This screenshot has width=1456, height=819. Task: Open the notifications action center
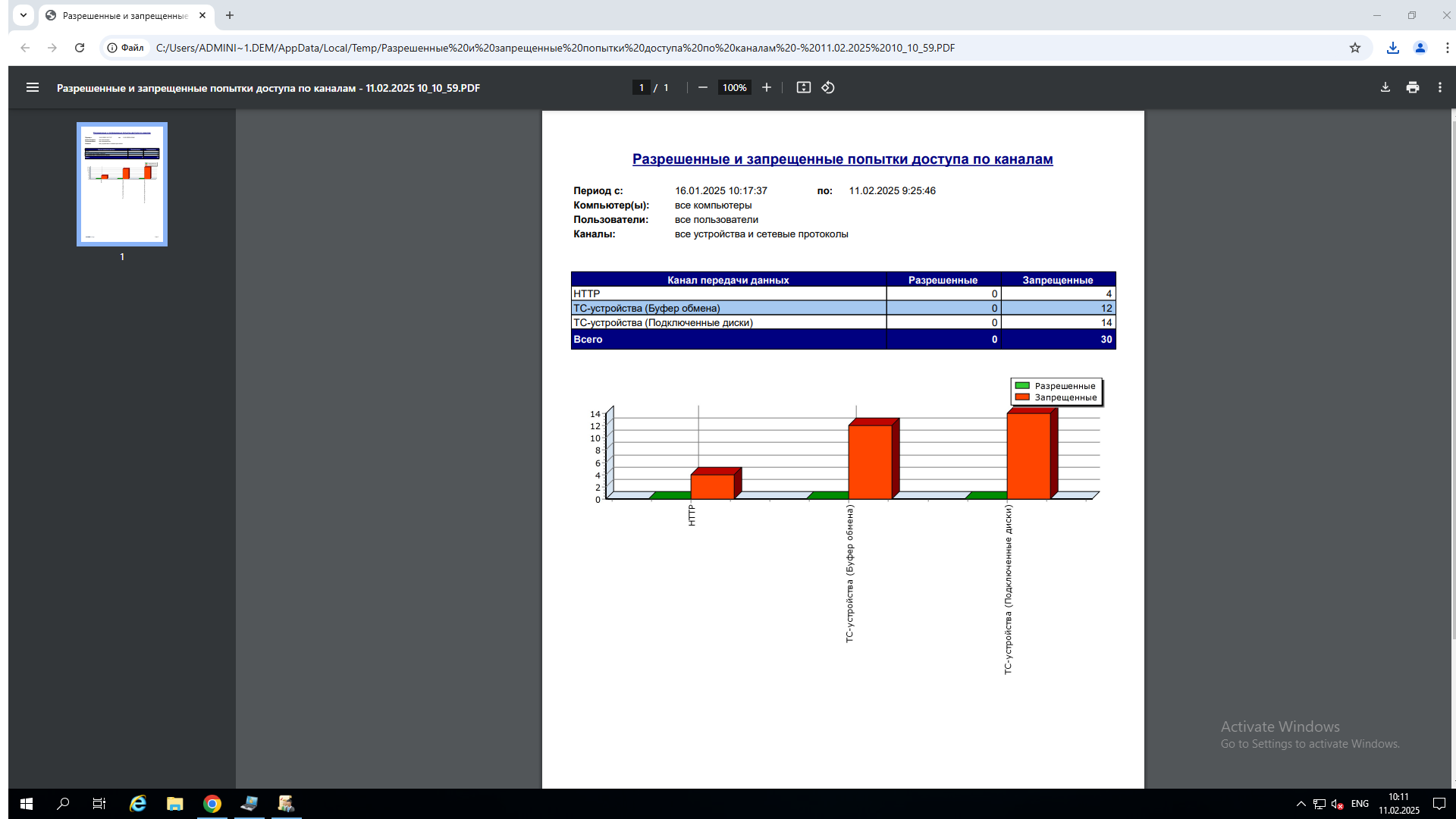click(1439, 804)
